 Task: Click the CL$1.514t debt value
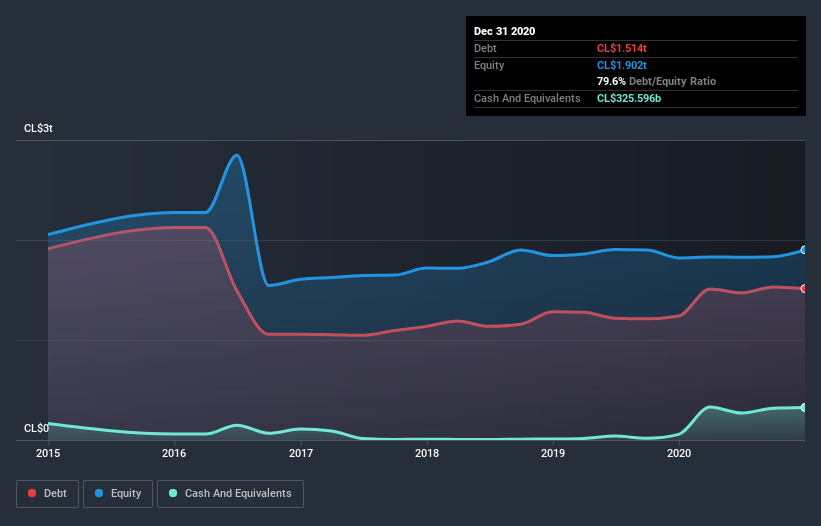[622, 48]
